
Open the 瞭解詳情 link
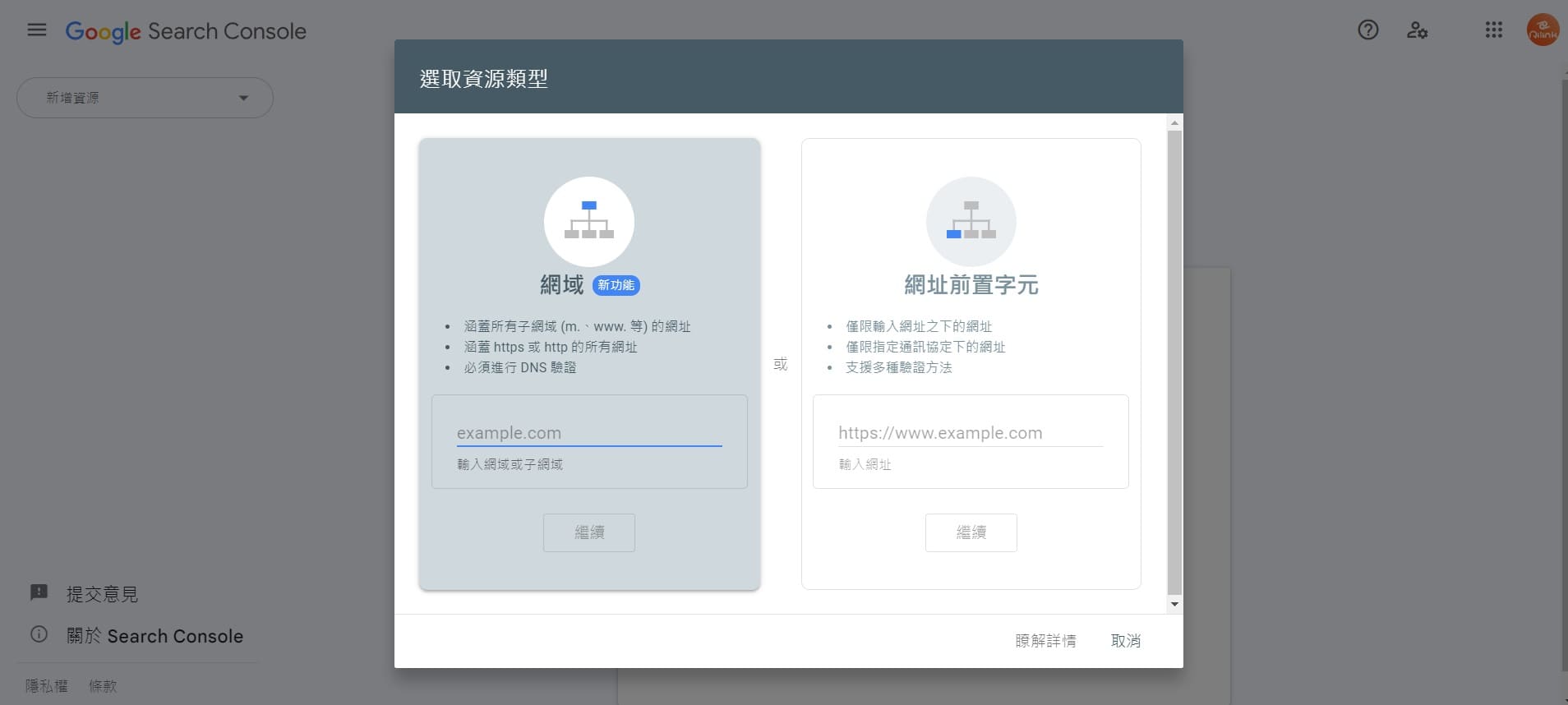[1045, 641]
